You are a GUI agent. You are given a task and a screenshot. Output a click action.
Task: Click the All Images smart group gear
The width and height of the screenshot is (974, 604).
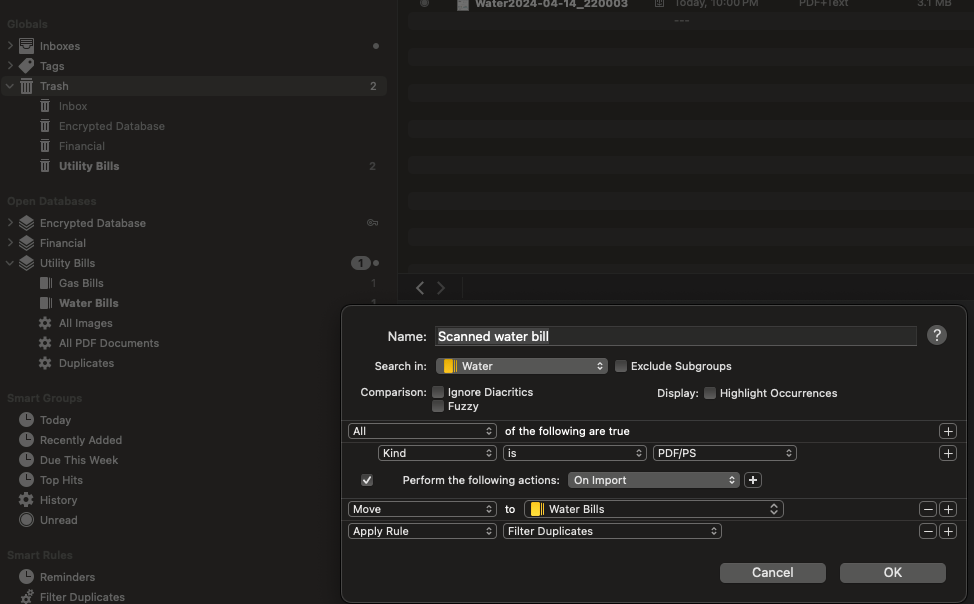[x=45, y=323]
